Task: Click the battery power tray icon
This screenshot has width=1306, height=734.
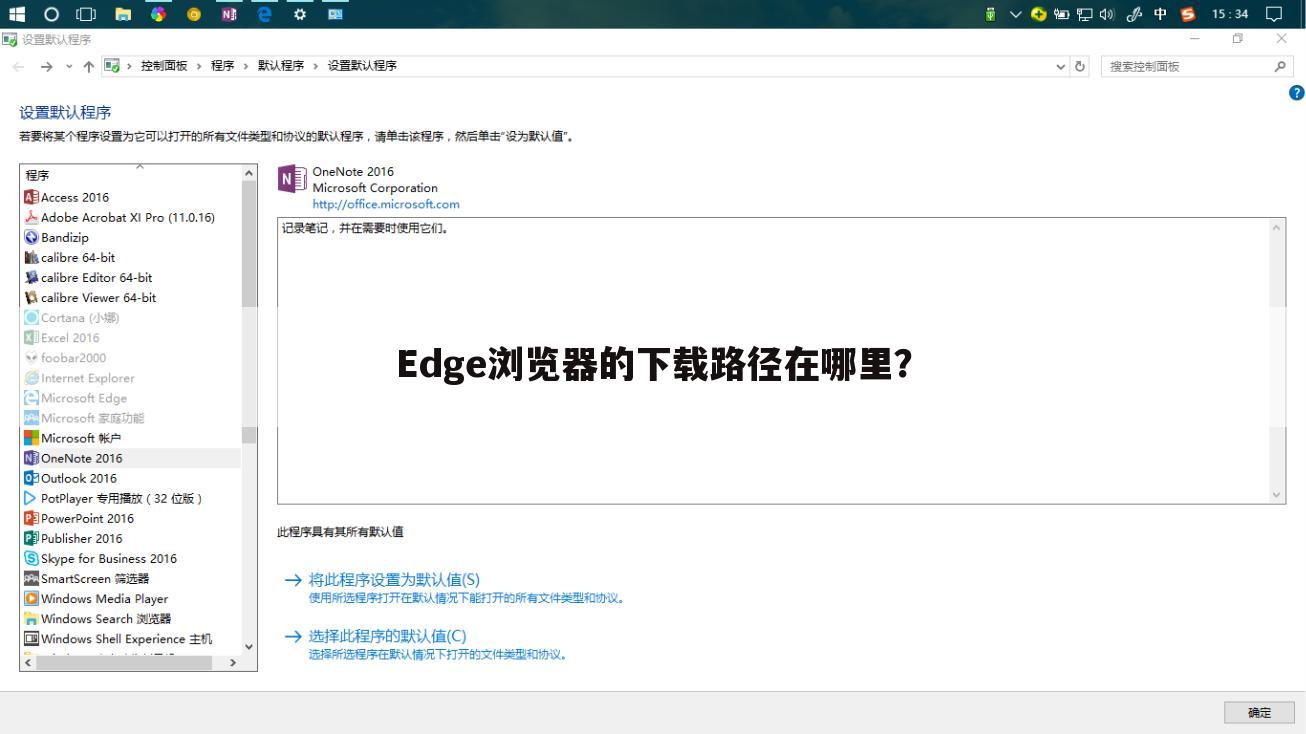Action: (1062, 14)
